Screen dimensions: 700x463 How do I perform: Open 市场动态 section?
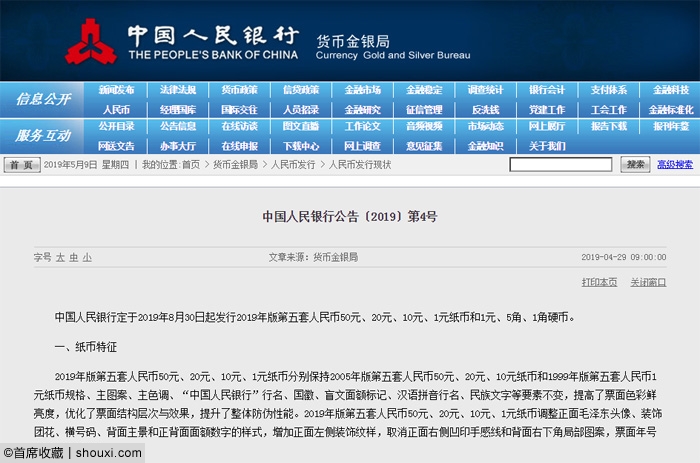[486, 126]
